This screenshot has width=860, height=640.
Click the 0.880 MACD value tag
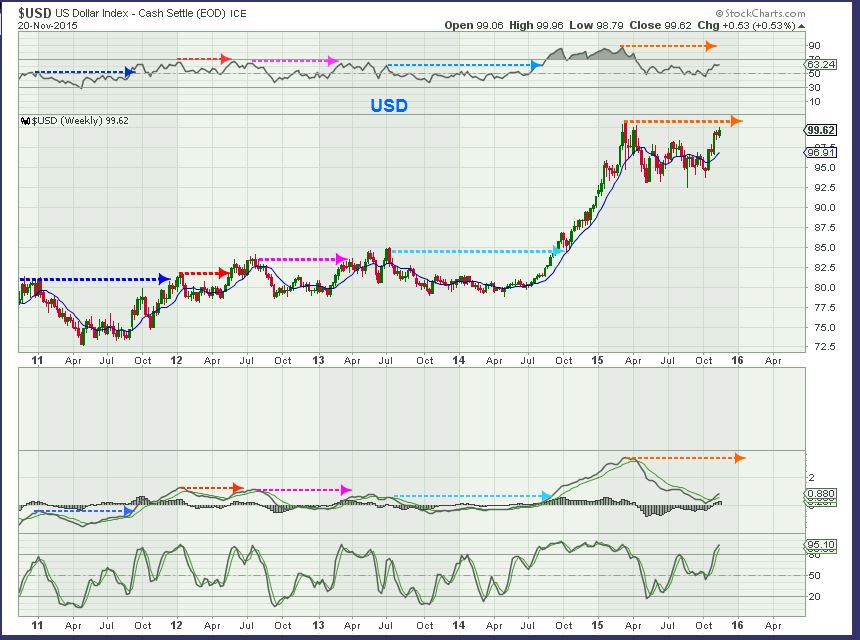[x=819, y=493]
